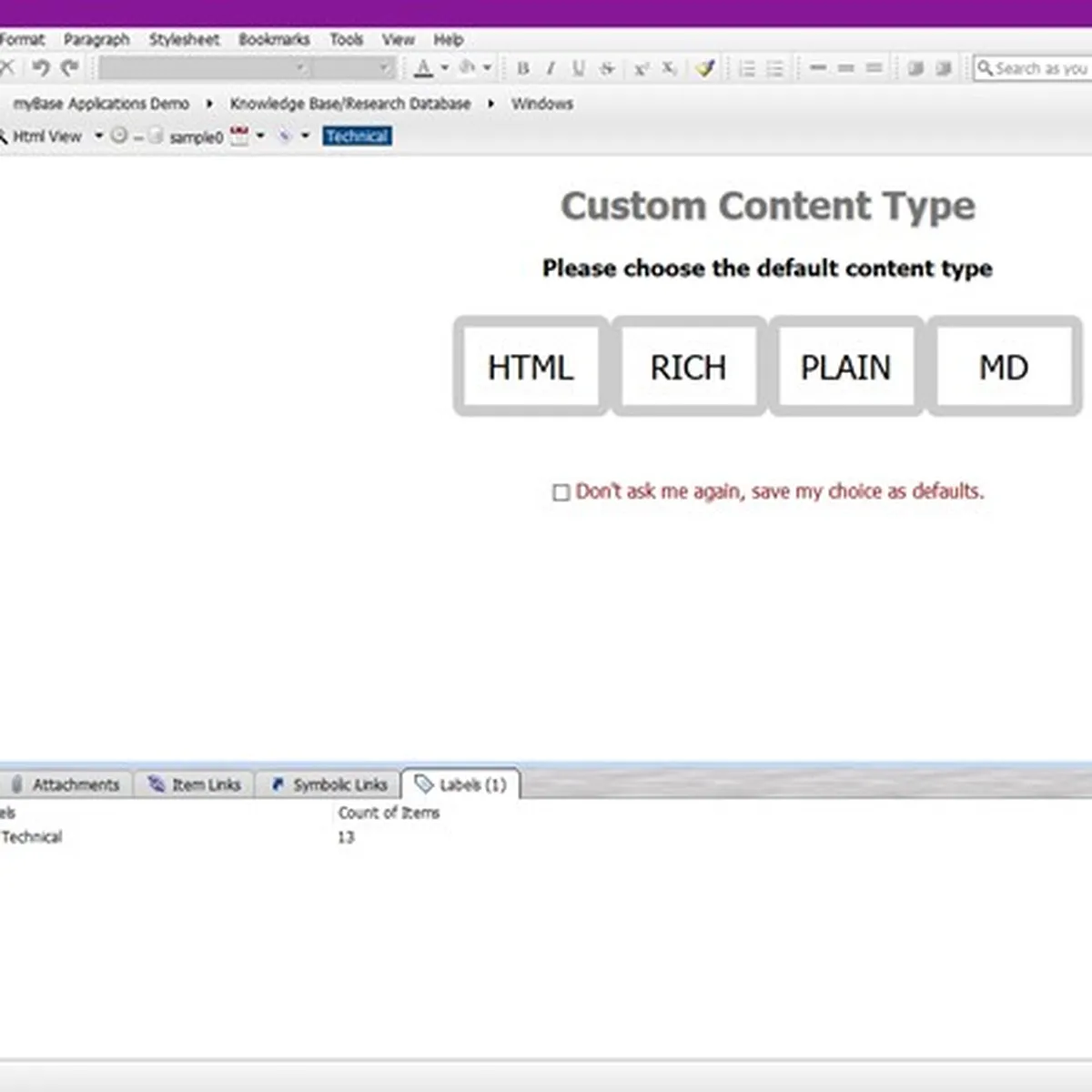Click the first horizontal-line style icon
1092x1092 pixels.
click(818, 68)
